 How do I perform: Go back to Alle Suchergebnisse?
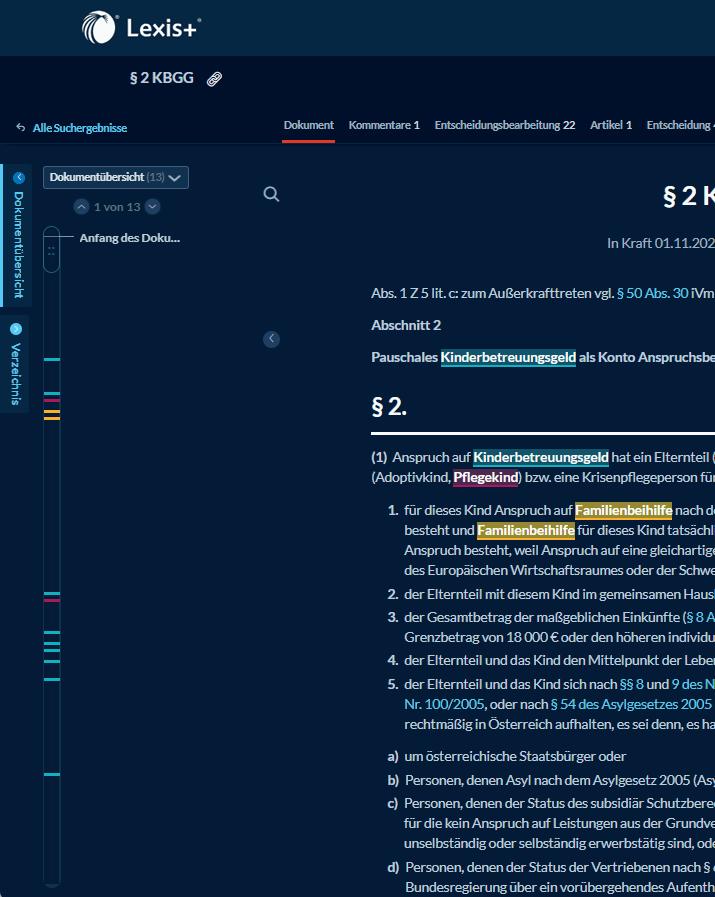click(x=80, y=128)
